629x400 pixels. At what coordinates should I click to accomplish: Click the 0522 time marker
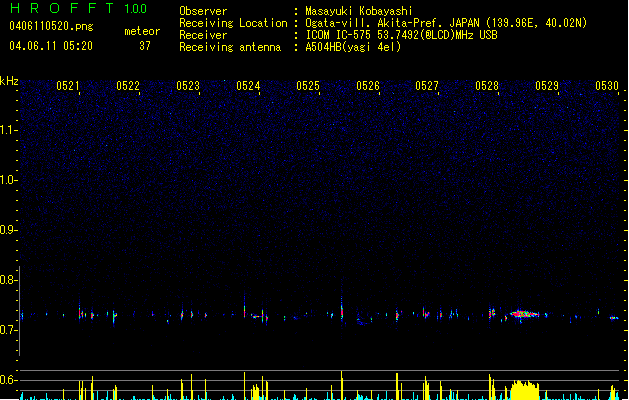tap(128, 86)
